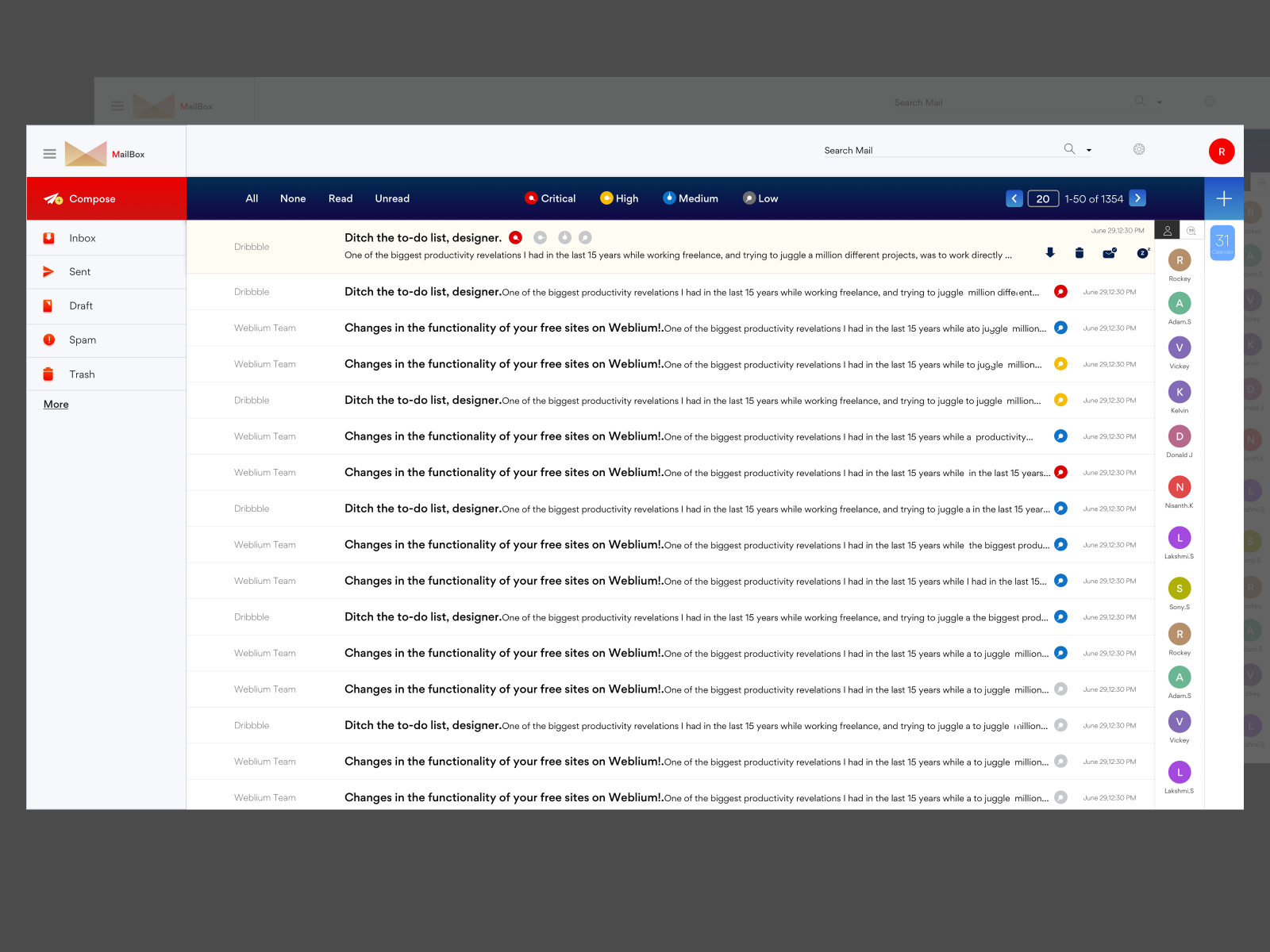Go to next page with right chevron
The image size is (1270, 952).
(x=1137, y=198)
